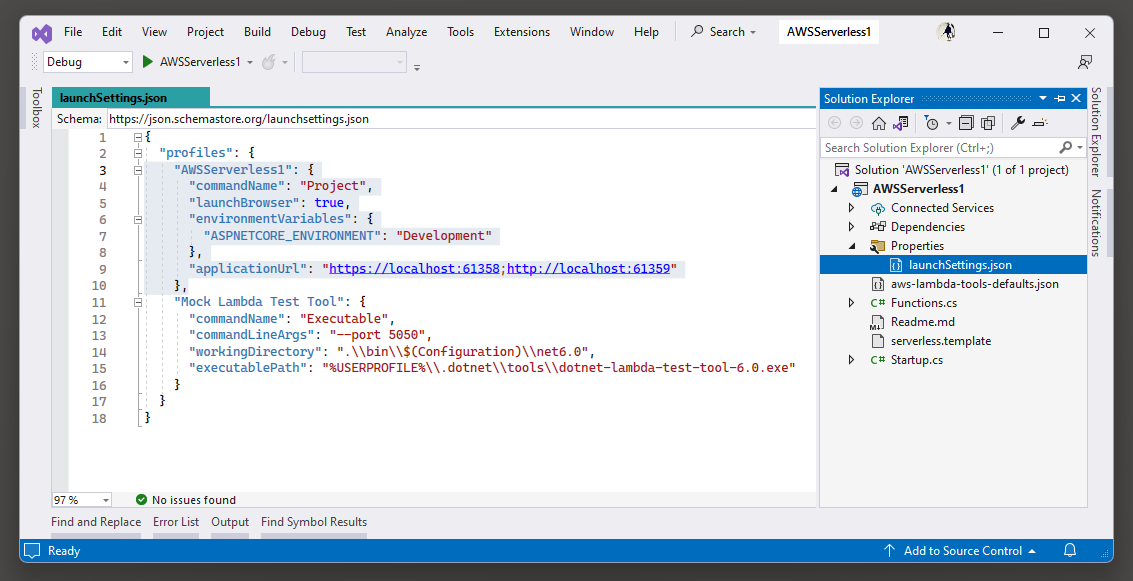This screenshot has width=1133, height=581.
Task: Click the Solution Explorer Home icon
Action: click(x=879, y=123)
